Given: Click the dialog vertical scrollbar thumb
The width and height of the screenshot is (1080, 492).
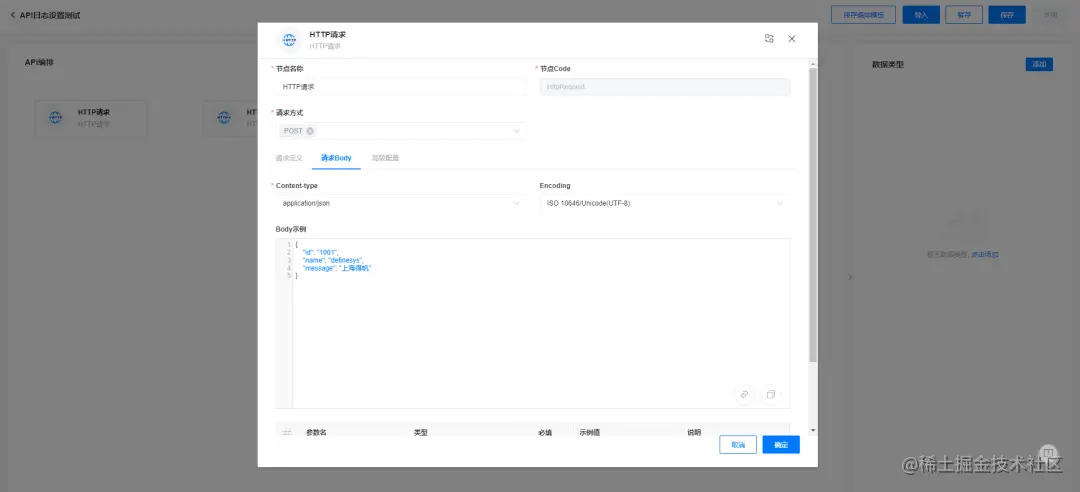Looking at the screenshot, I should click(x=813, y=215).
